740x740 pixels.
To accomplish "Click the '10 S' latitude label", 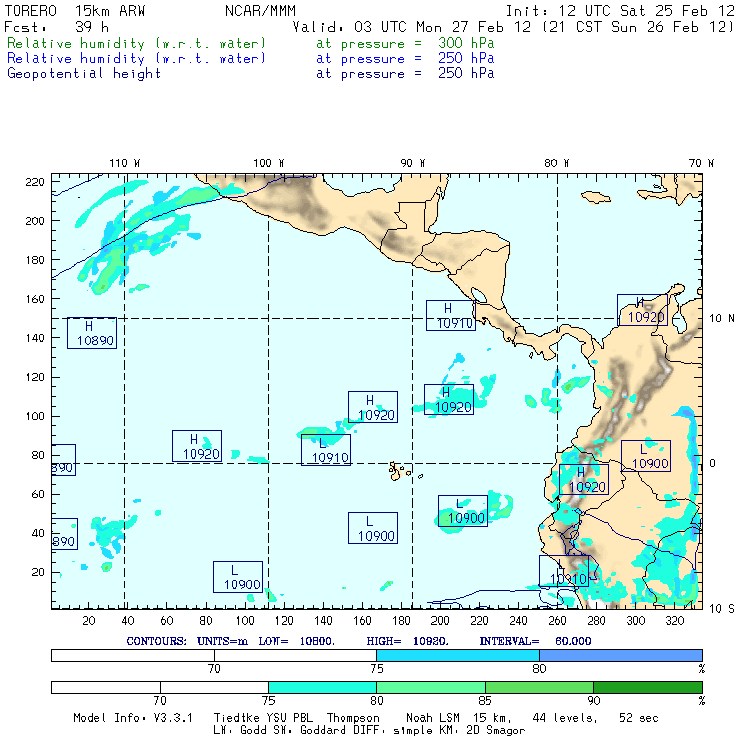I will [x=722, y=609].
